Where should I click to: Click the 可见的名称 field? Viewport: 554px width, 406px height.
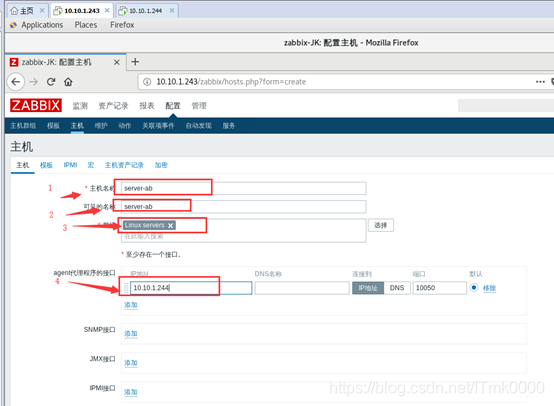(243, 207)
